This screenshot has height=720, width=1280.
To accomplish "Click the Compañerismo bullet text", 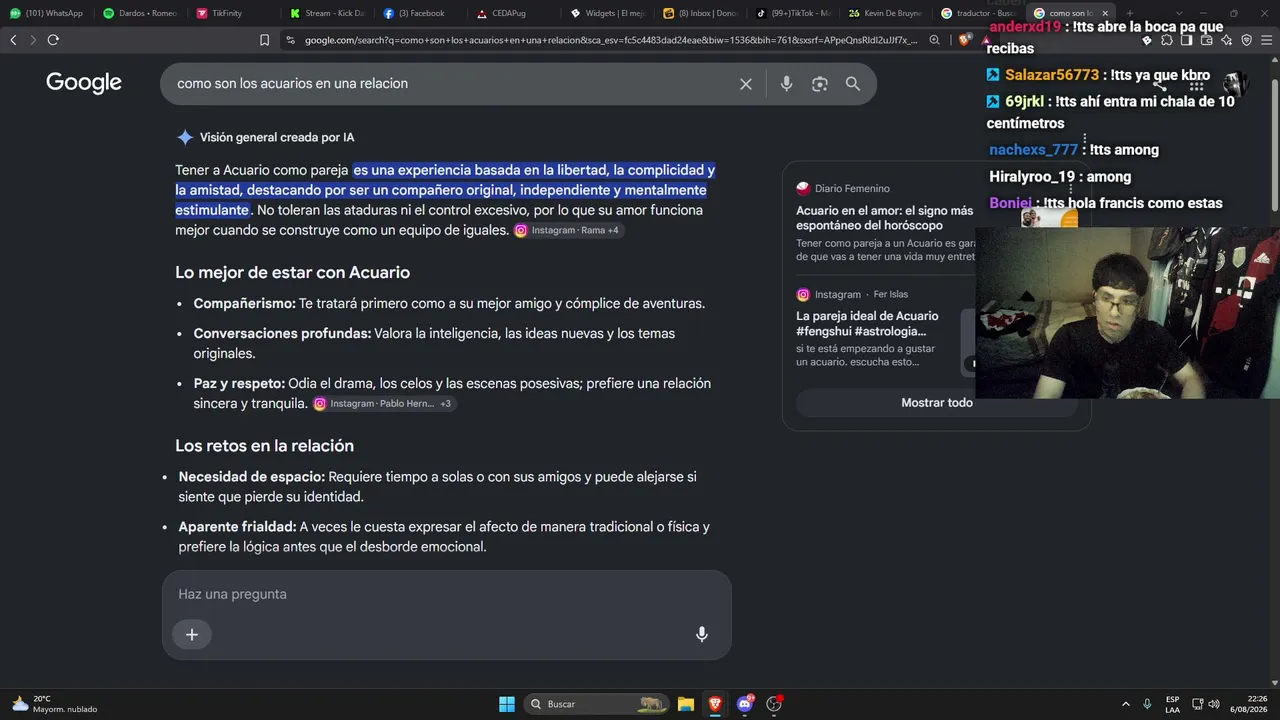I will point(449,304).
